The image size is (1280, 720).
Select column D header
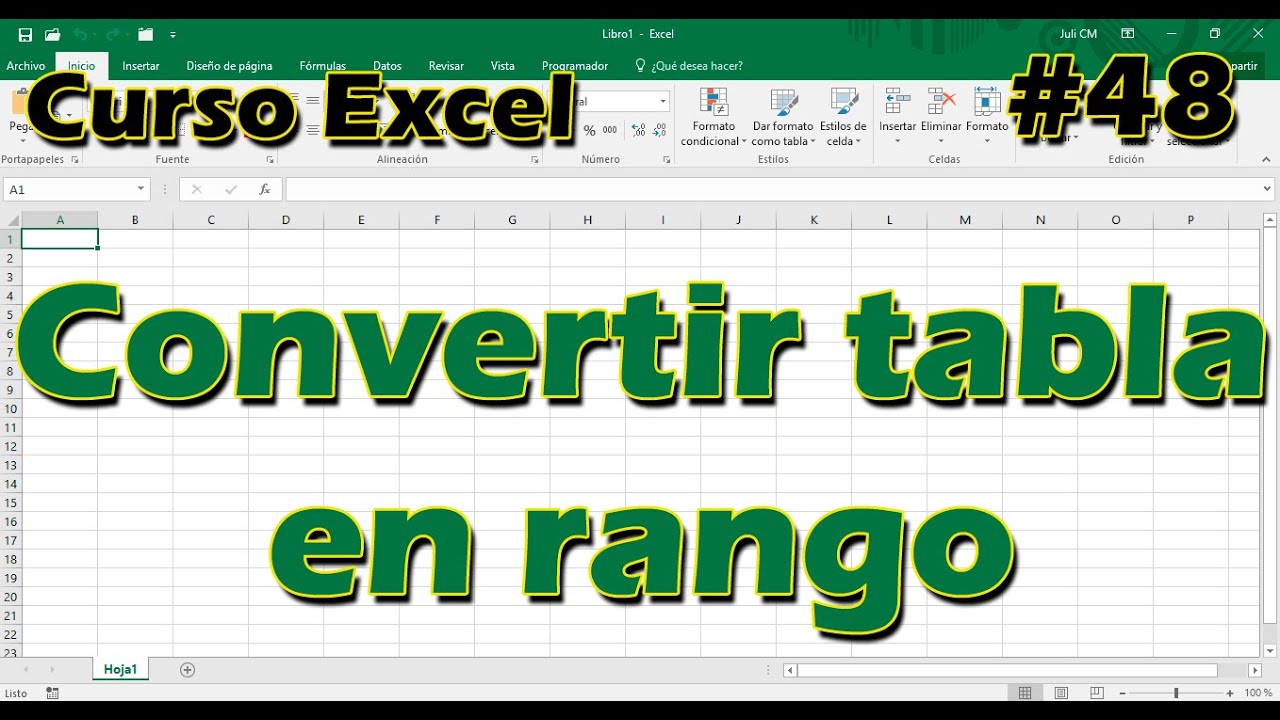(286, 220)
